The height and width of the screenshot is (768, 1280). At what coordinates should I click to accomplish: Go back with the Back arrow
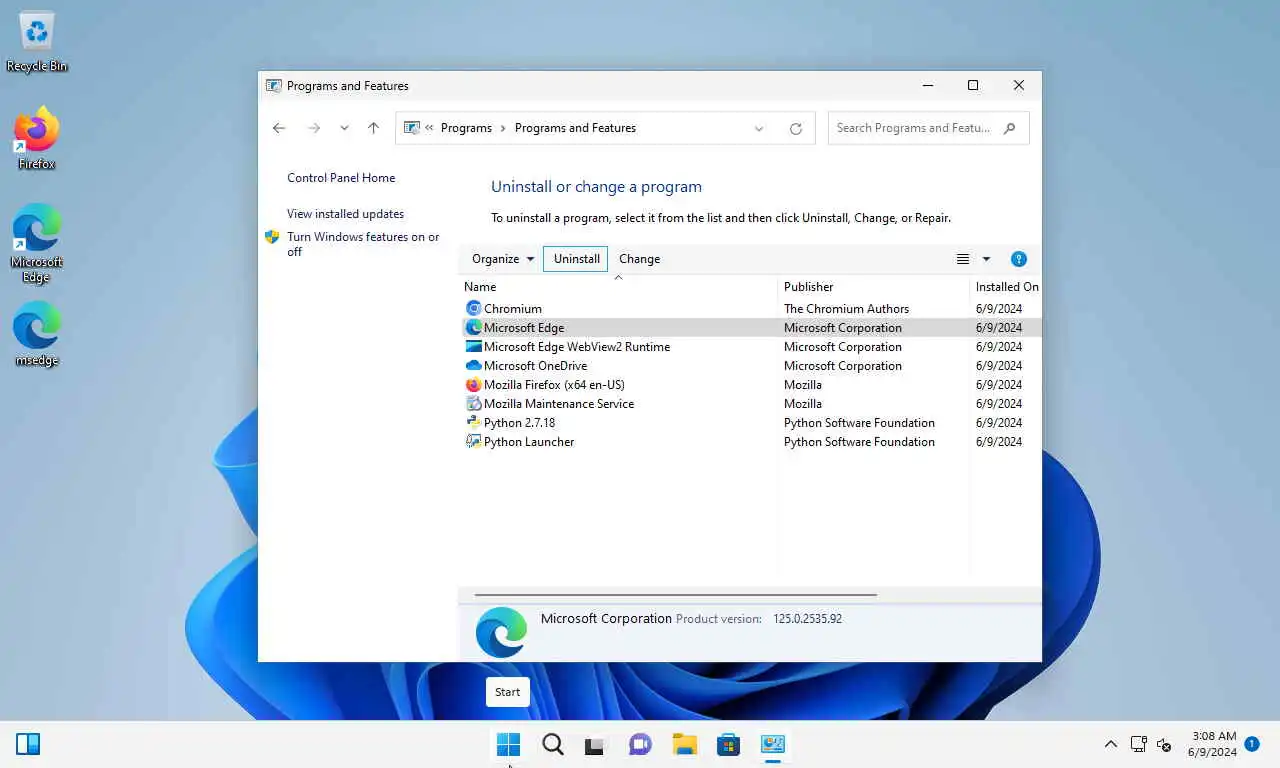point(279,128)
